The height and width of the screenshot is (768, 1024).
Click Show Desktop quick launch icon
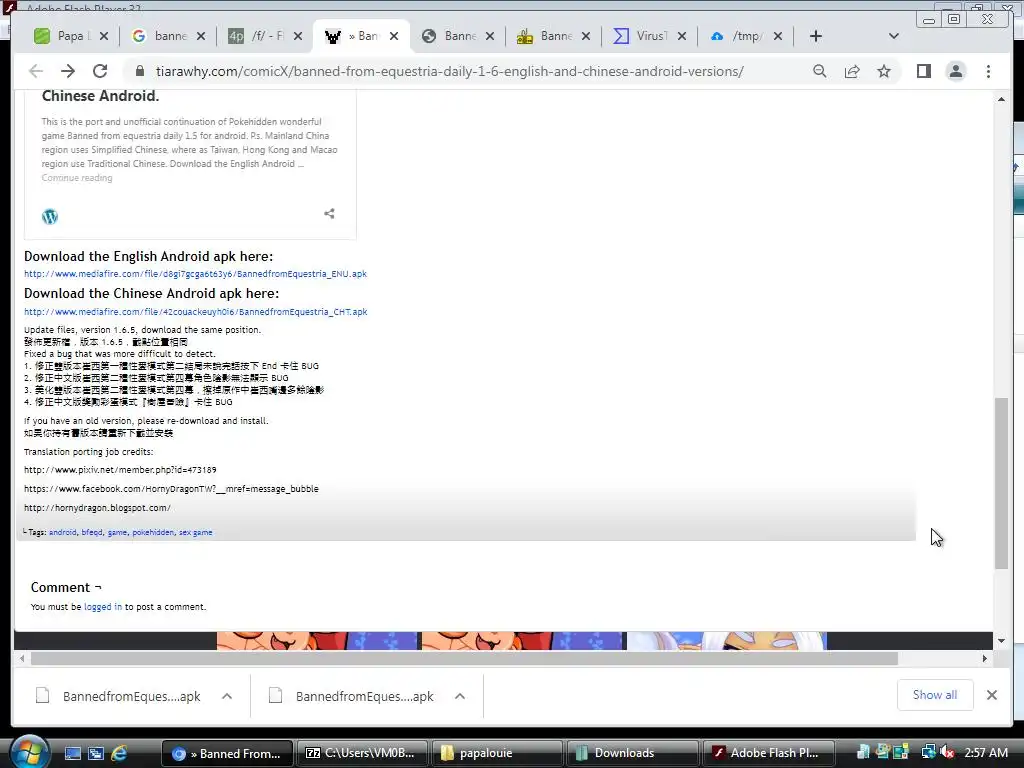click(x=72, y=753)
